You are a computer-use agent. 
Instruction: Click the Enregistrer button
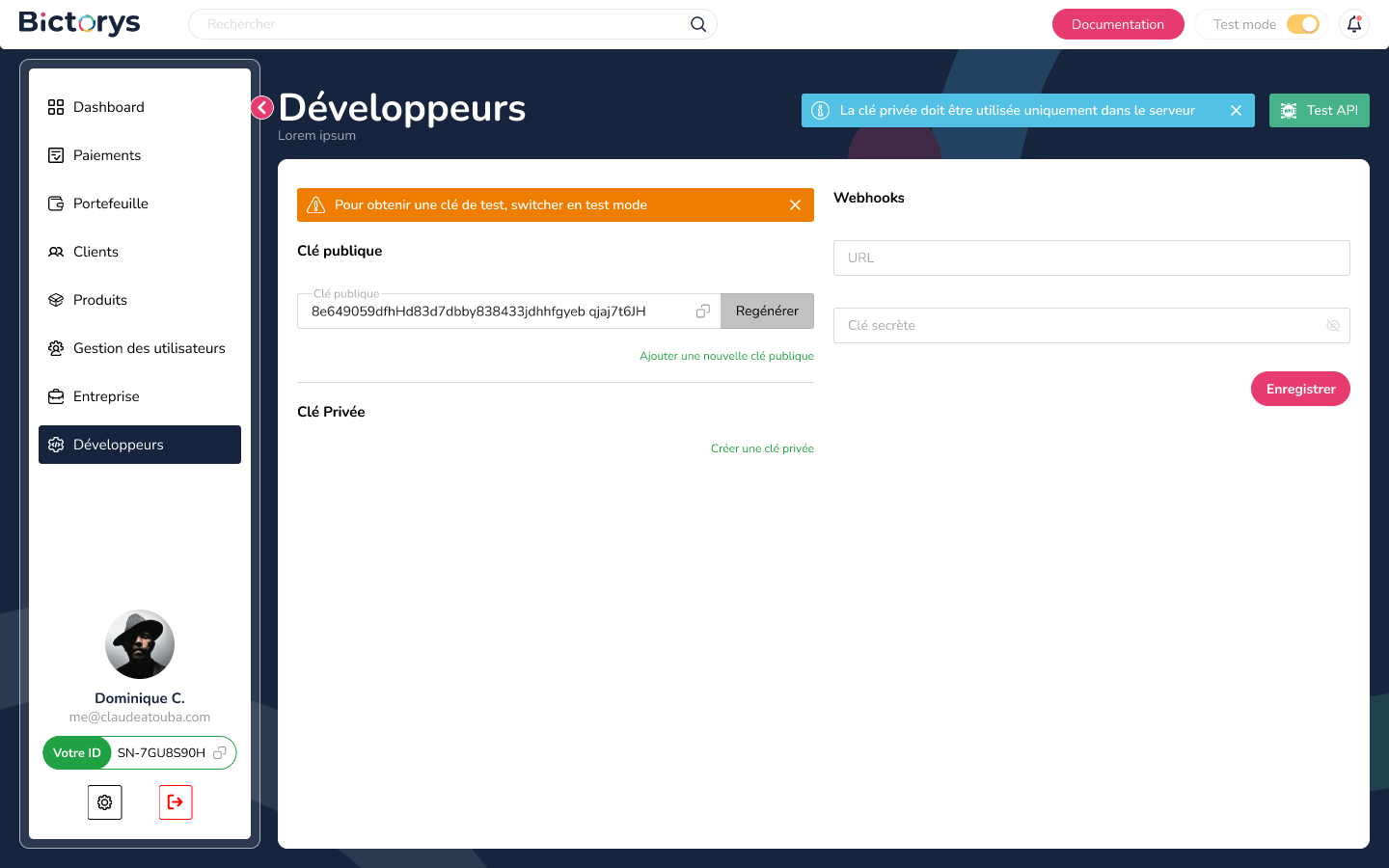1300,389
